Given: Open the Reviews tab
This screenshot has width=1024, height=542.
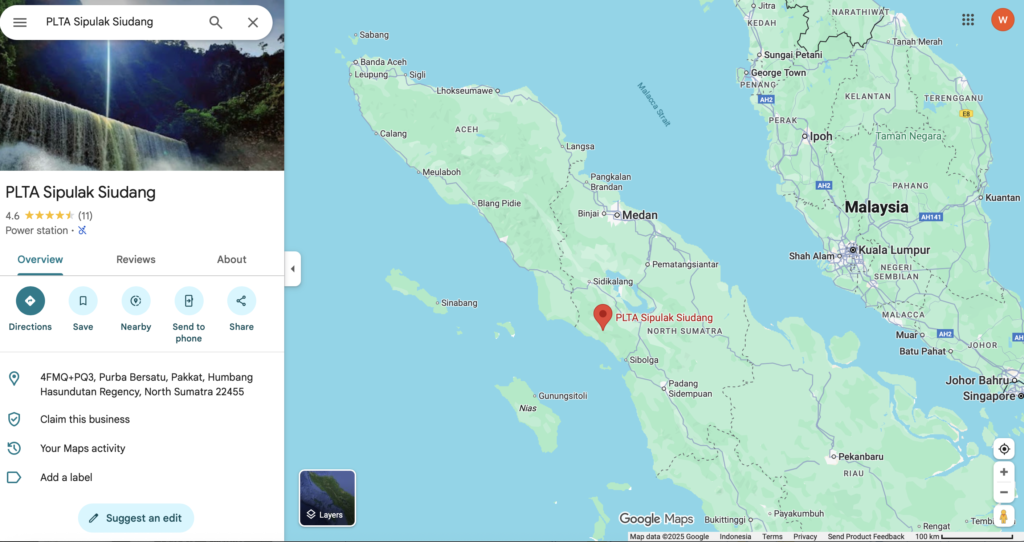Looking at the screenshot, I should tap(136, 260).
